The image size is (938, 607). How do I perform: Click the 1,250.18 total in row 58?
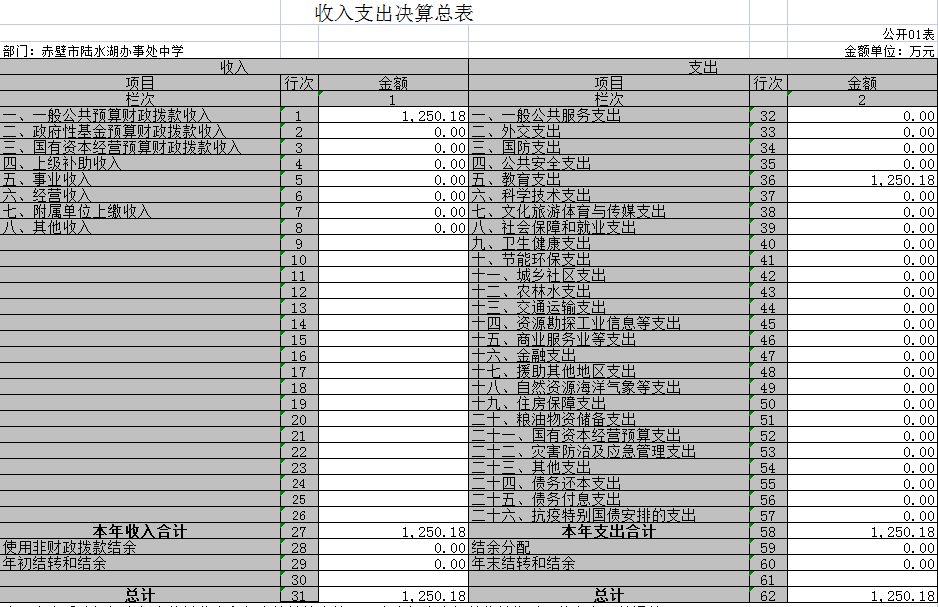click(863, 531)
